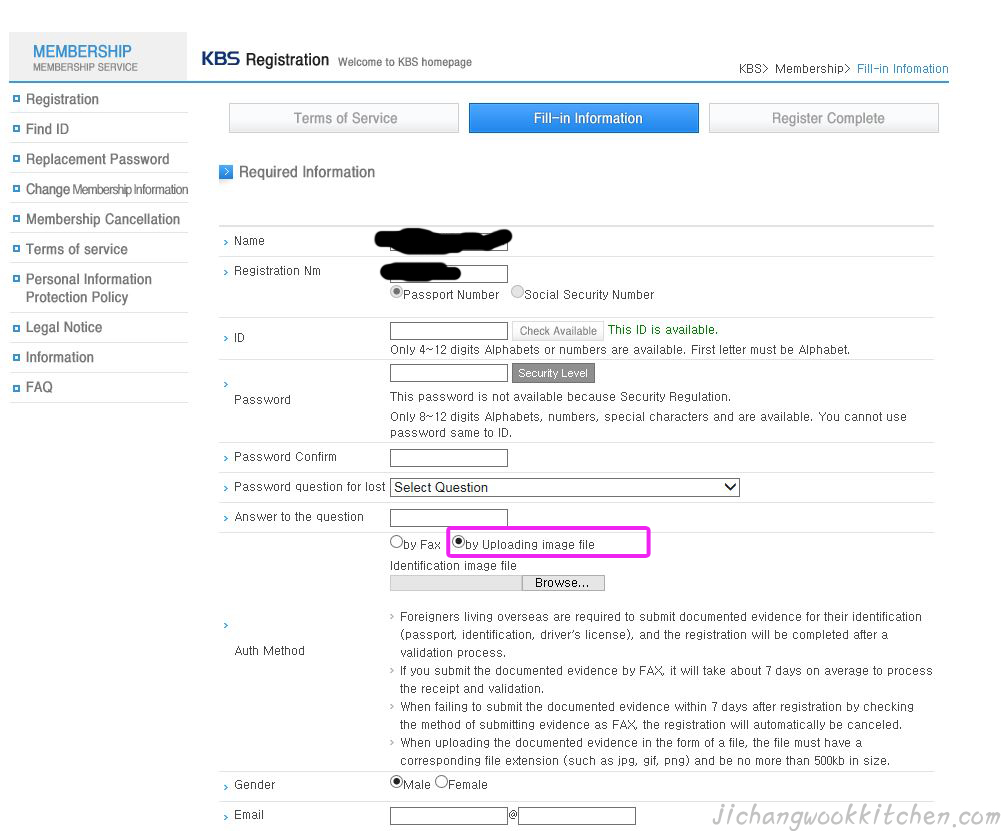Click the ID input field
Image resolution: width=1001 pixels, height=831 pixels.
pos(448,331)
